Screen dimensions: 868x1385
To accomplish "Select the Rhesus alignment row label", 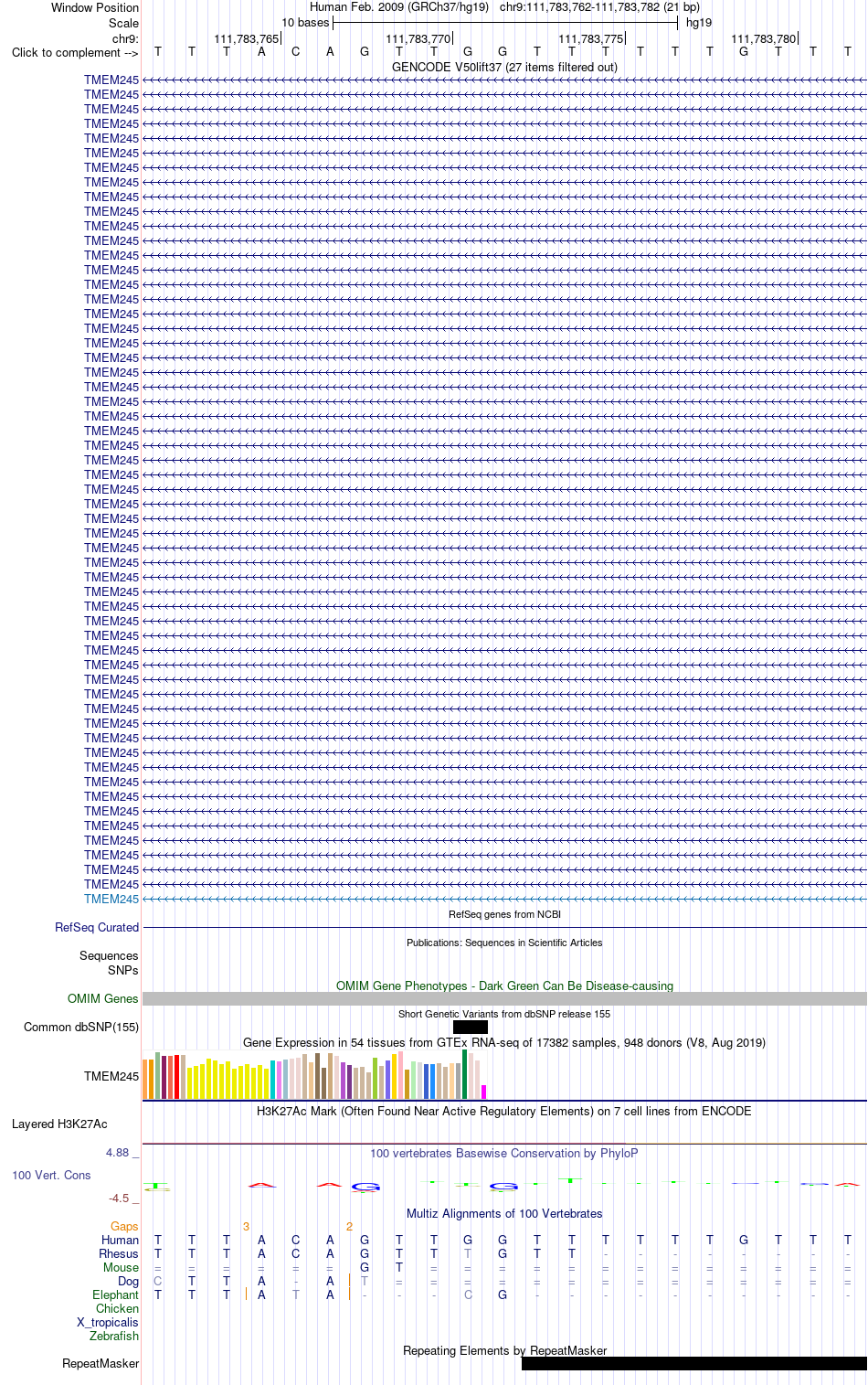I will click(x=119, y=1253).
